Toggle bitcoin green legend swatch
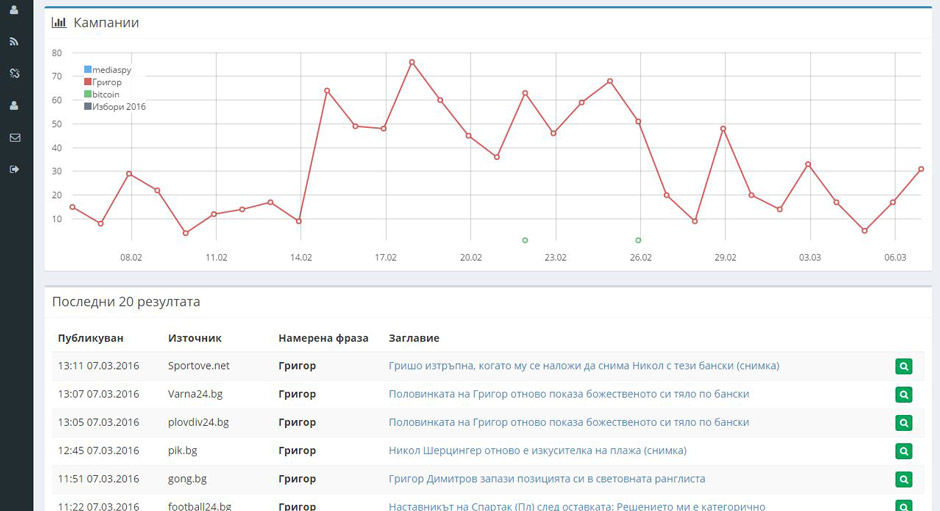 click(88, 94)
